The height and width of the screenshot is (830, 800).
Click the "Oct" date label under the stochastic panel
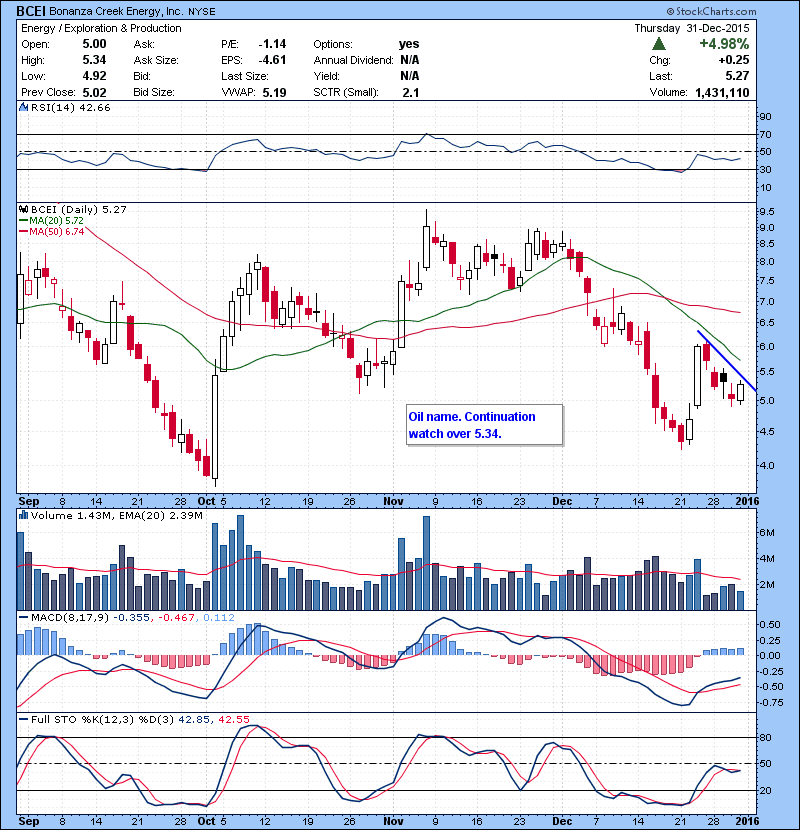(x=206, y=821)
